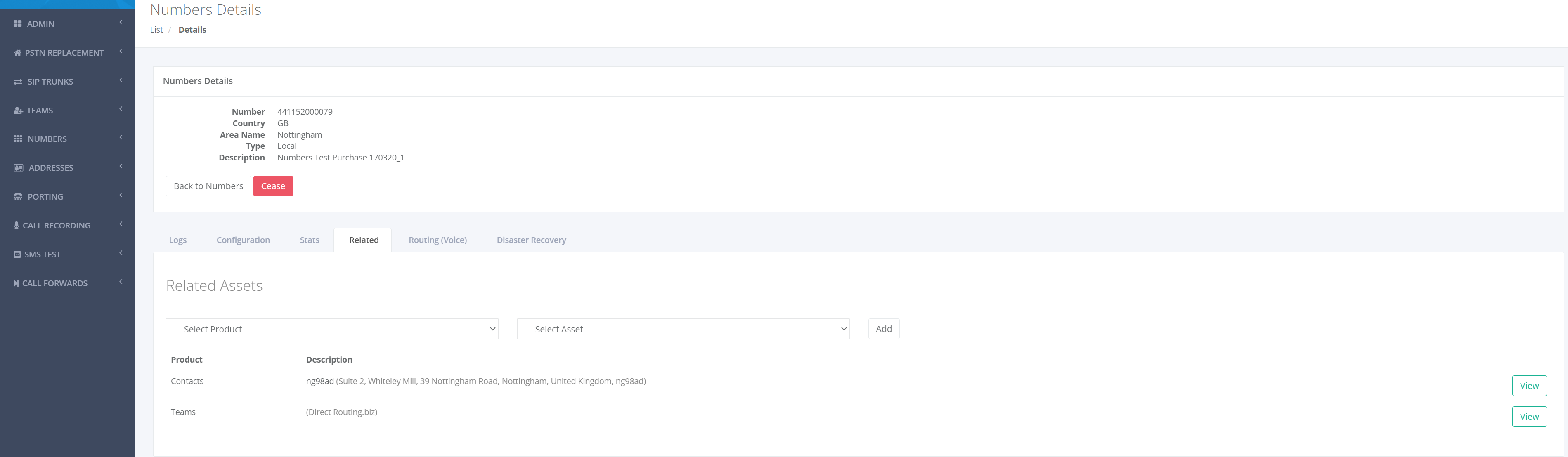Click Add button for related asset

pos(883,329)
